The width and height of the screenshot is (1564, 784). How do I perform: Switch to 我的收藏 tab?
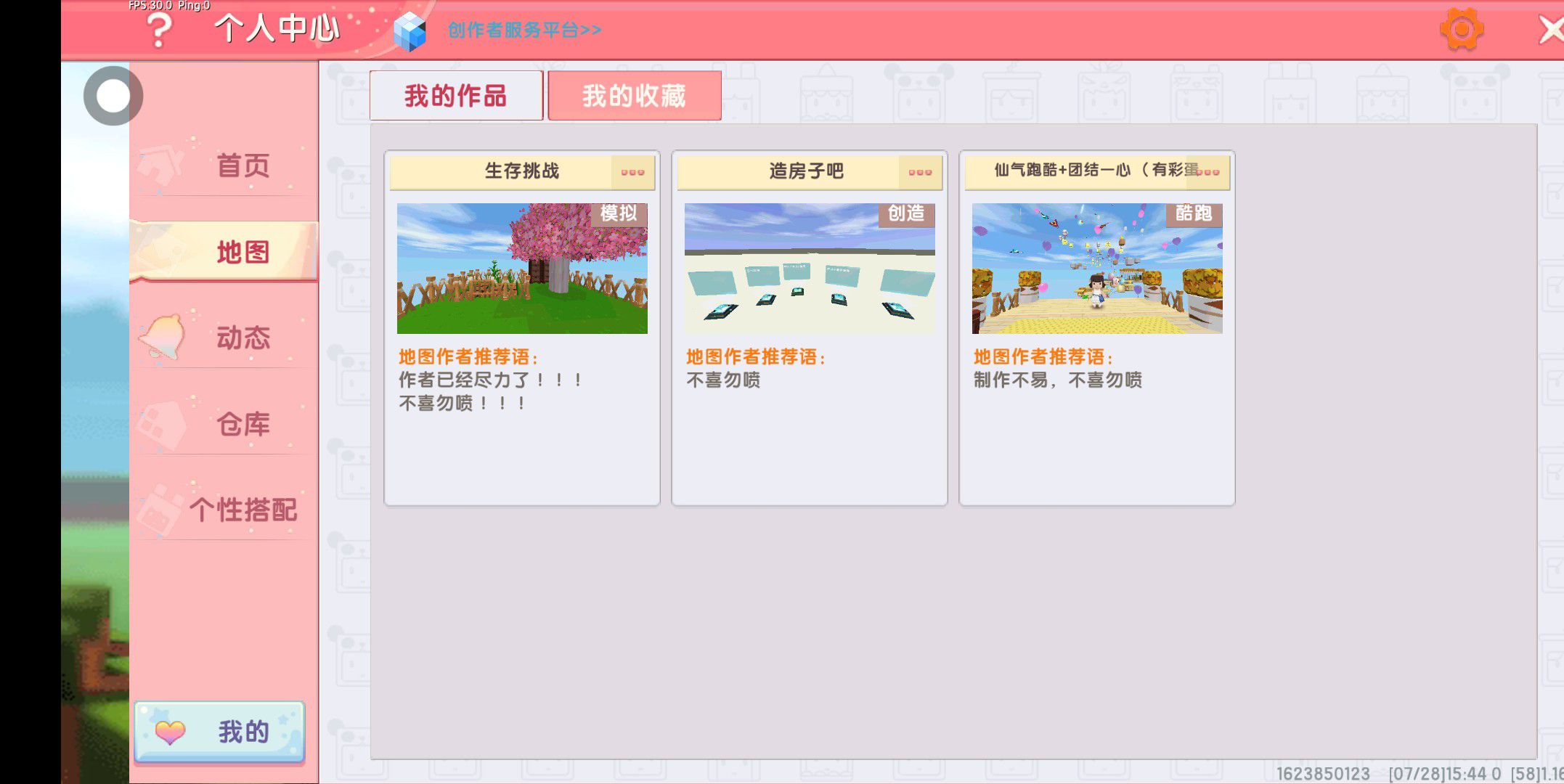pyautogui.click(x=634, y=96)
